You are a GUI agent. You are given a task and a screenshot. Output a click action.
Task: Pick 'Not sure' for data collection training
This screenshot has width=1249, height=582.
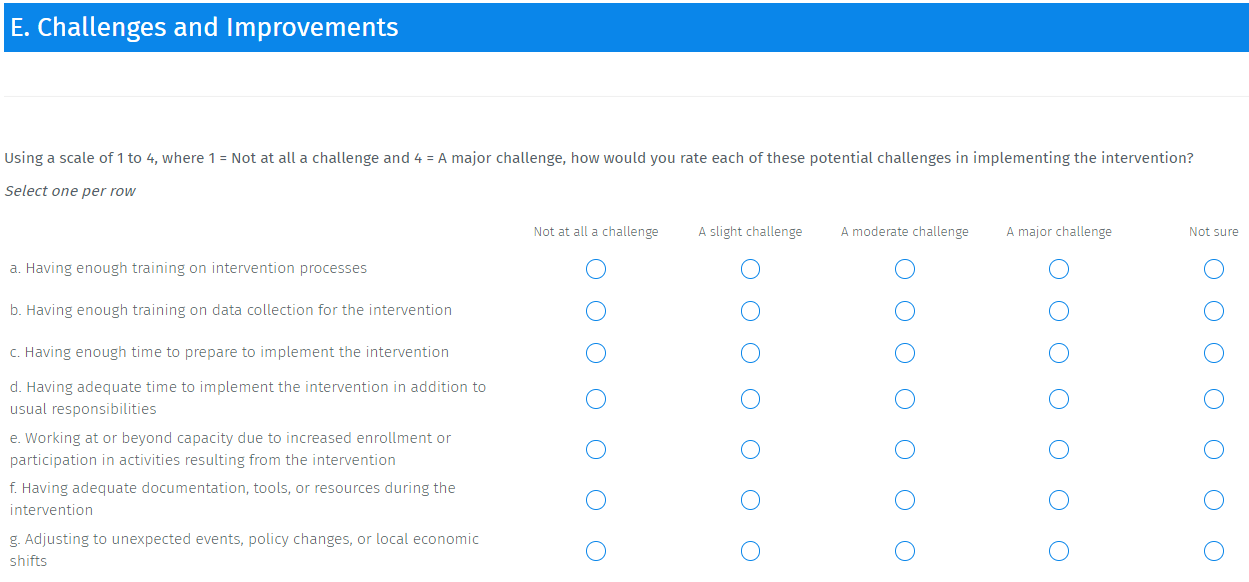point(1214,311)
